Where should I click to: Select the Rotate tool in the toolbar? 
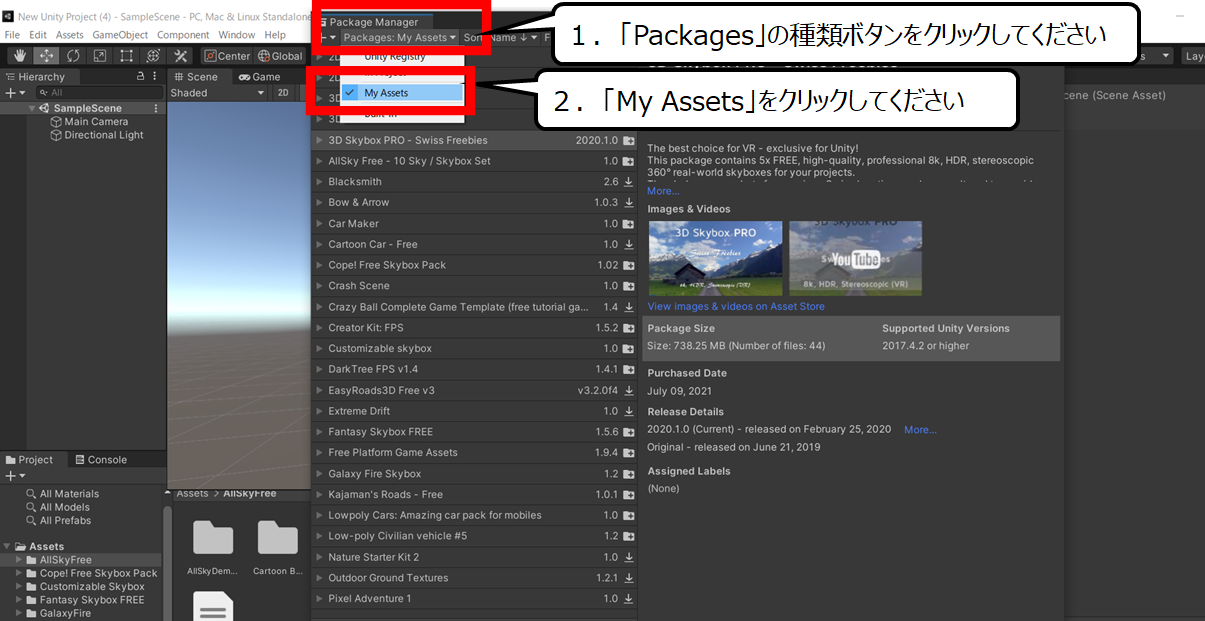click(x=73, y=56)
